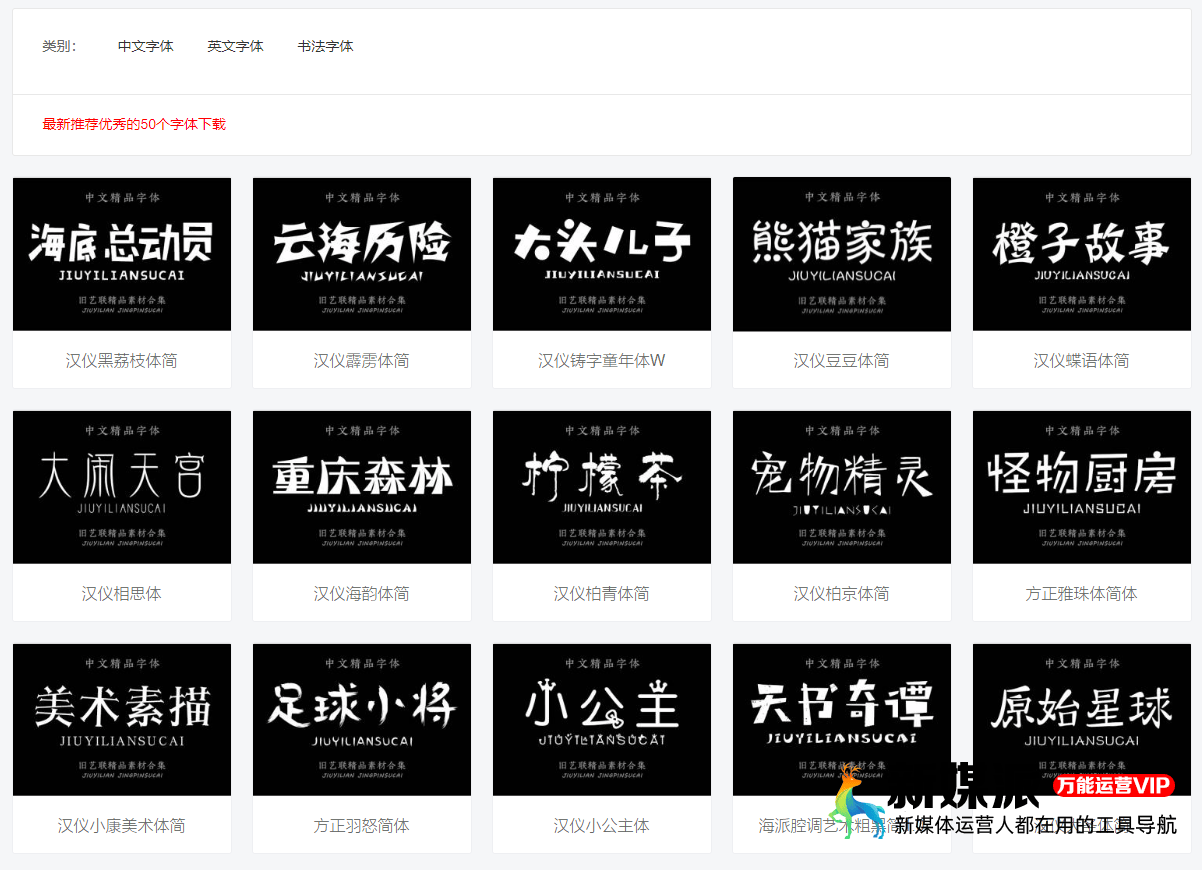
Task: Switch to the 英文字体 category
Action: tap(236, 46)
